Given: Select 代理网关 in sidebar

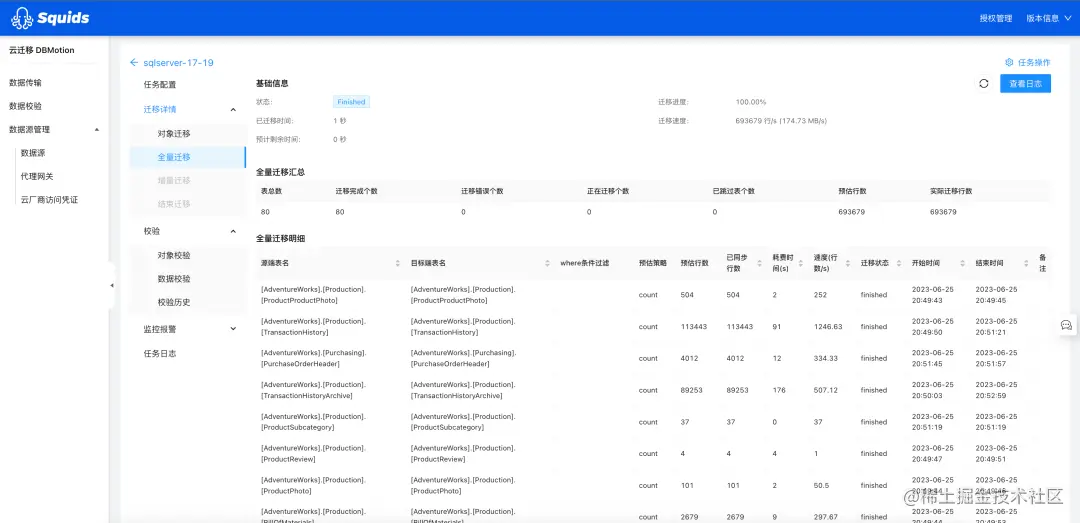Looking at the screenshot, I should [37, 176].
